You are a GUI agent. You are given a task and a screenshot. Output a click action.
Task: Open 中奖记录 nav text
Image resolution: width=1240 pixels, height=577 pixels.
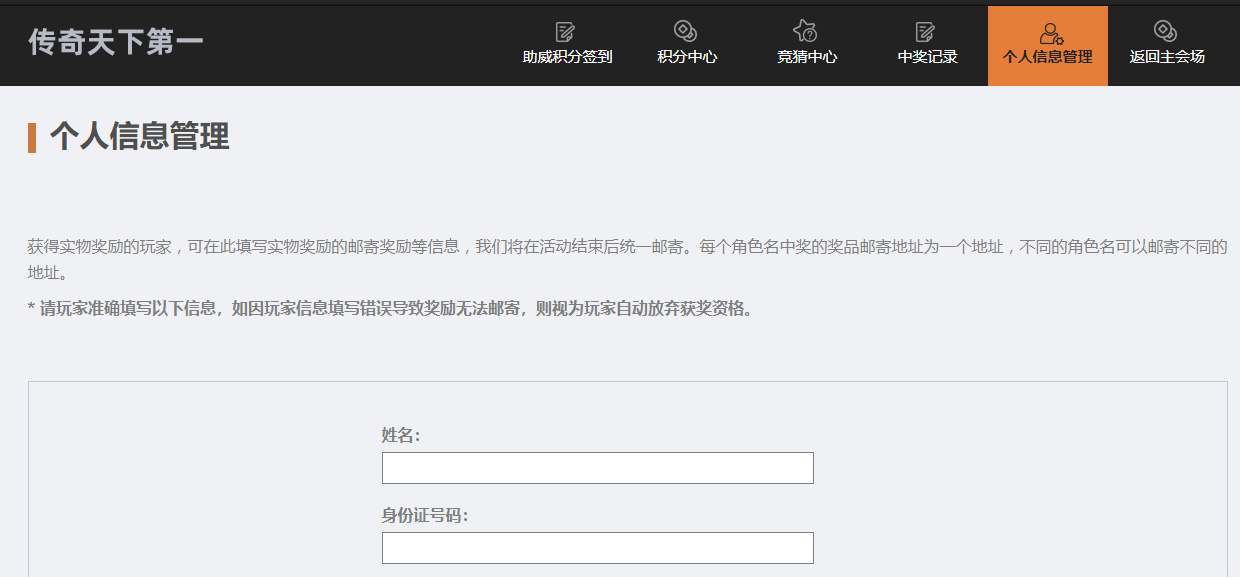pos(927,57)
